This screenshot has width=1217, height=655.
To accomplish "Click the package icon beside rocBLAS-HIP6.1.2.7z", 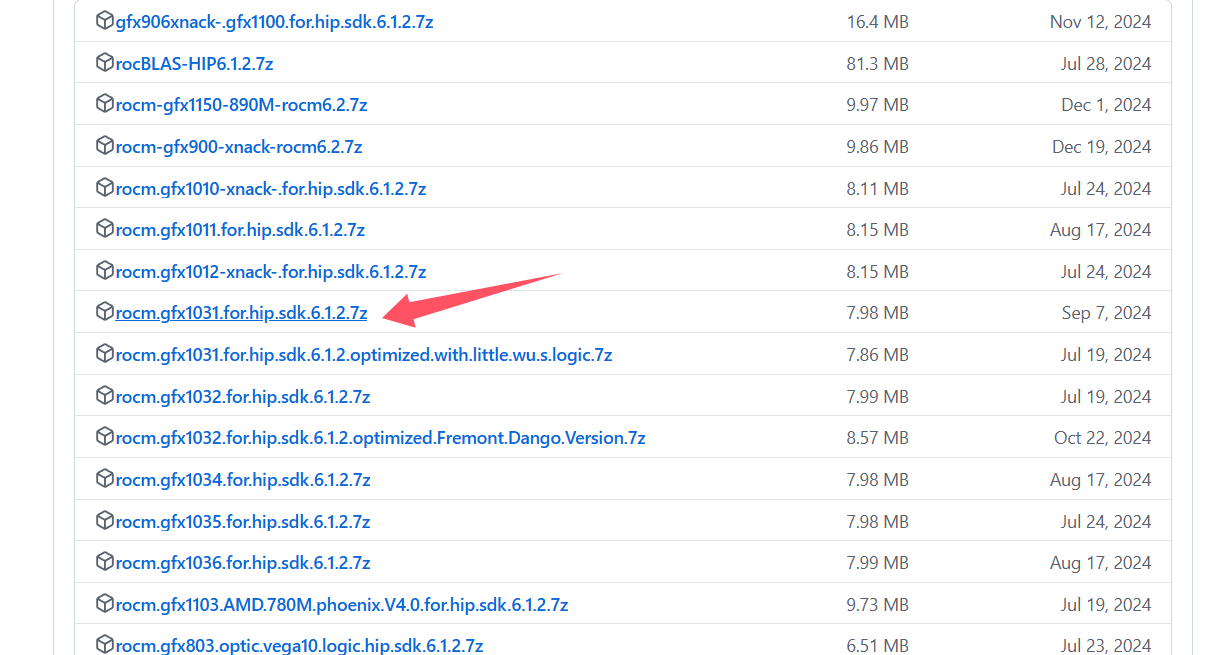I will pyautogui.click(x=104, y=62).
